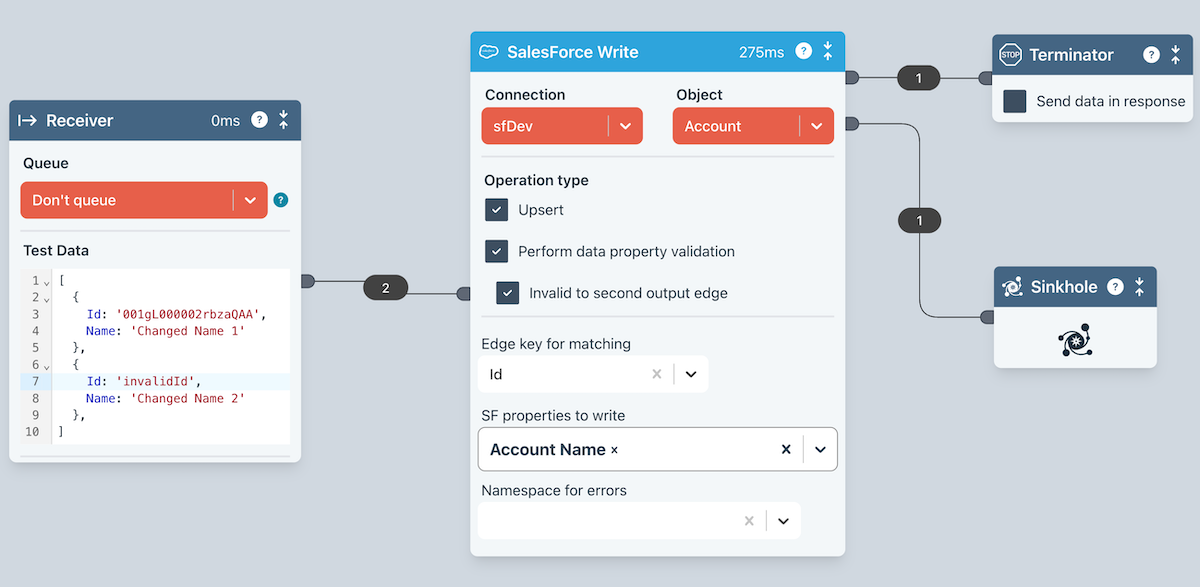Clear the Id edge key value

coord(657,374)
